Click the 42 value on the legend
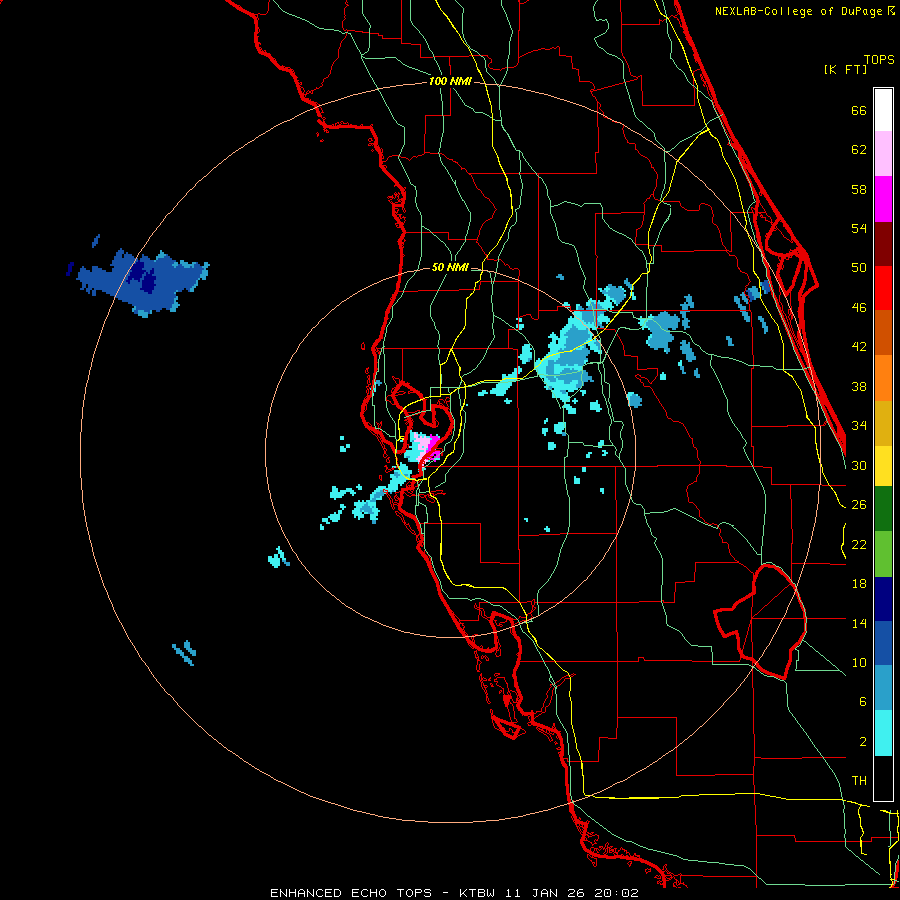 859,347
